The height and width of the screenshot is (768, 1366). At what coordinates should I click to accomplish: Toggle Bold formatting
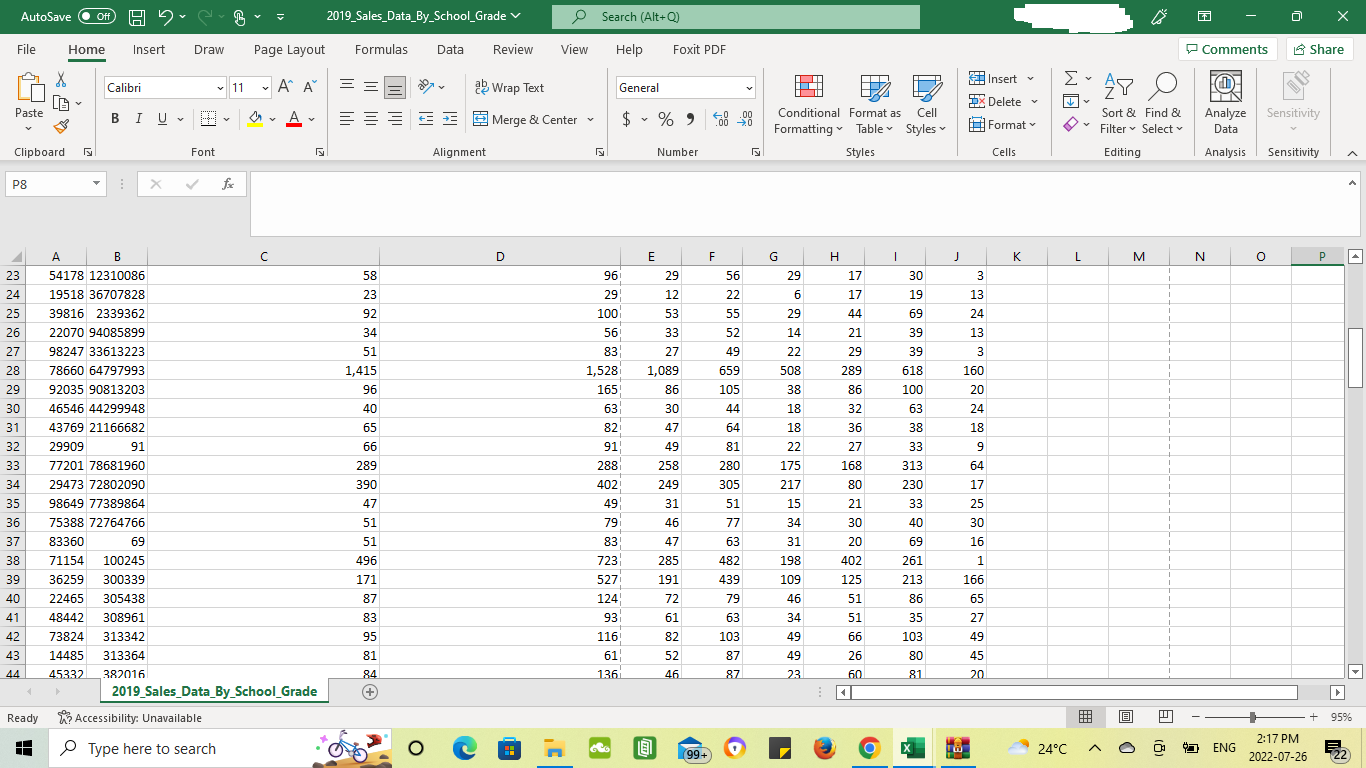click(114, 119)
